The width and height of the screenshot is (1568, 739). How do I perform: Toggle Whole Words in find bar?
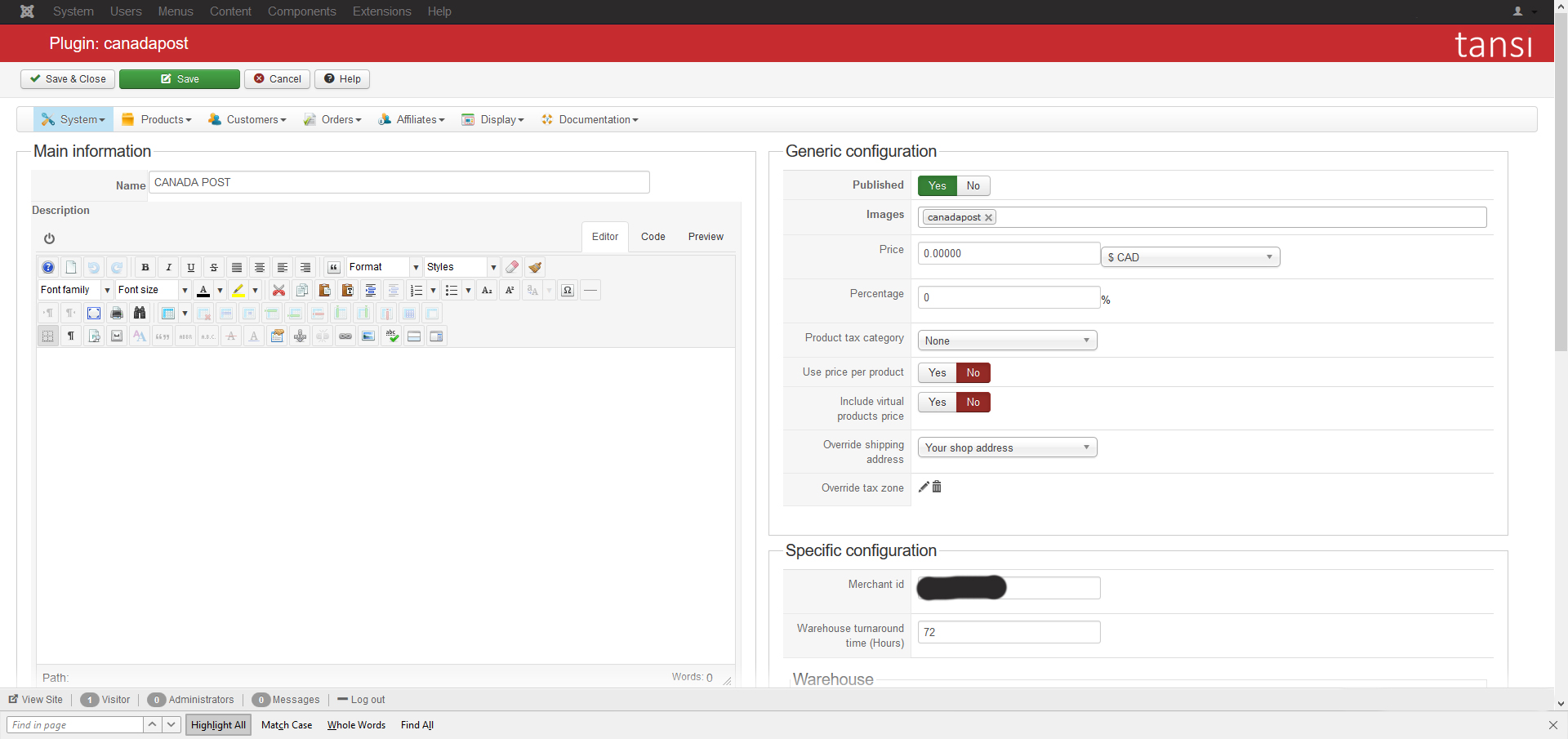pyautogui.click(x=356, y=725)
